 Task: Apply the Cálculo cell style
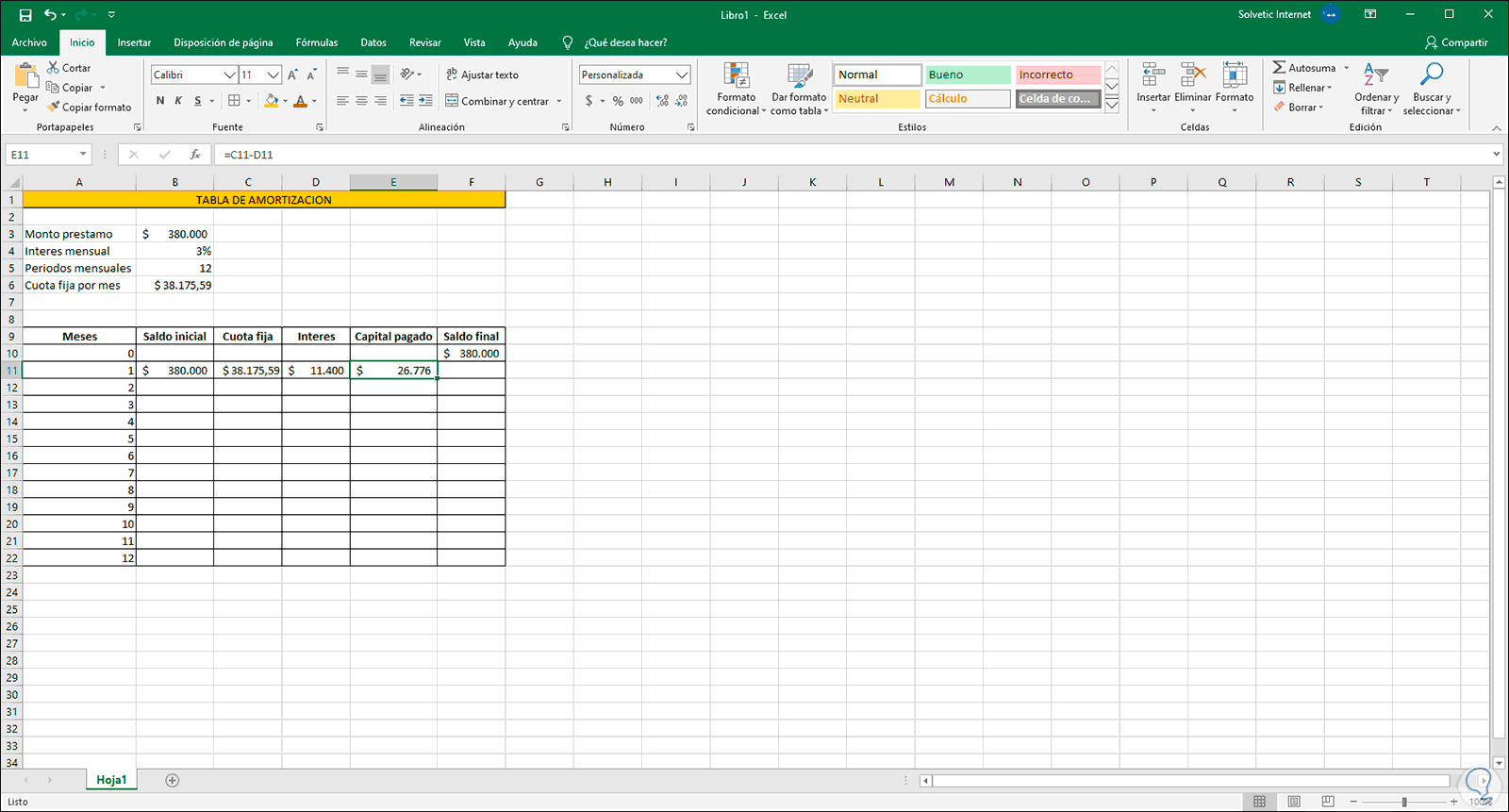(968, 98)
